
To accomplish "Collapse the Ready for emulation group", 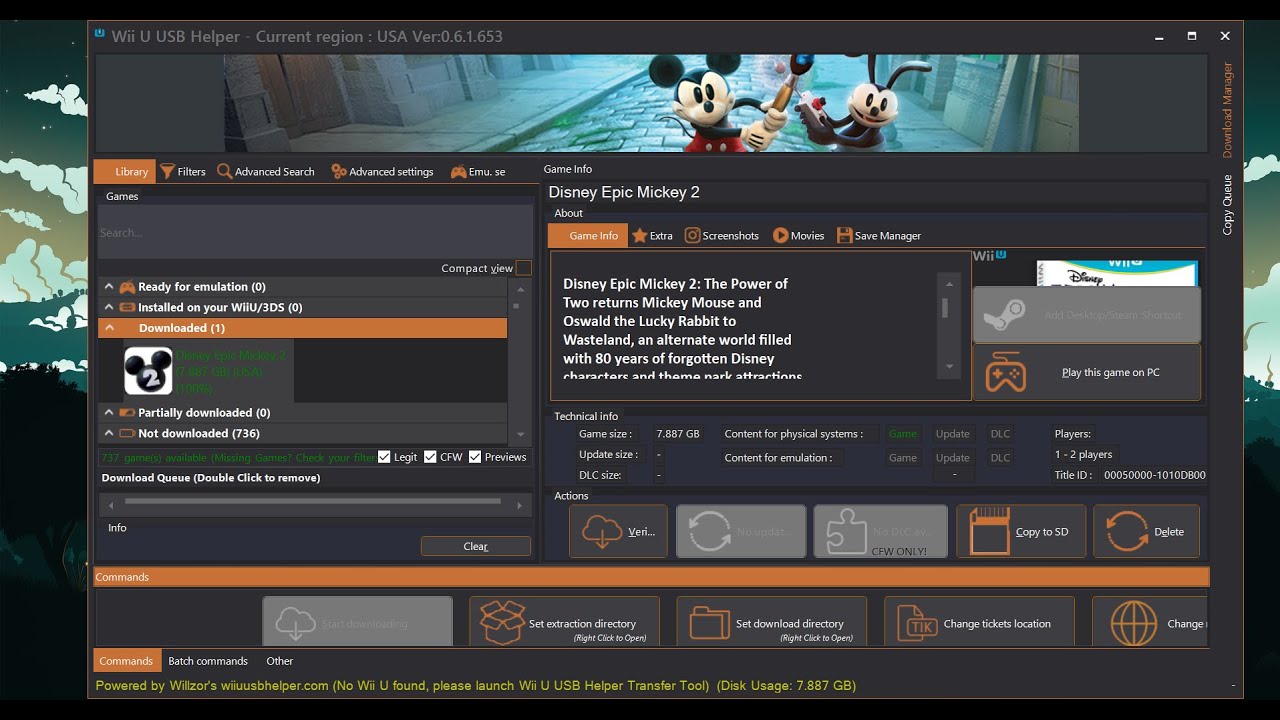I will point(109,287).
